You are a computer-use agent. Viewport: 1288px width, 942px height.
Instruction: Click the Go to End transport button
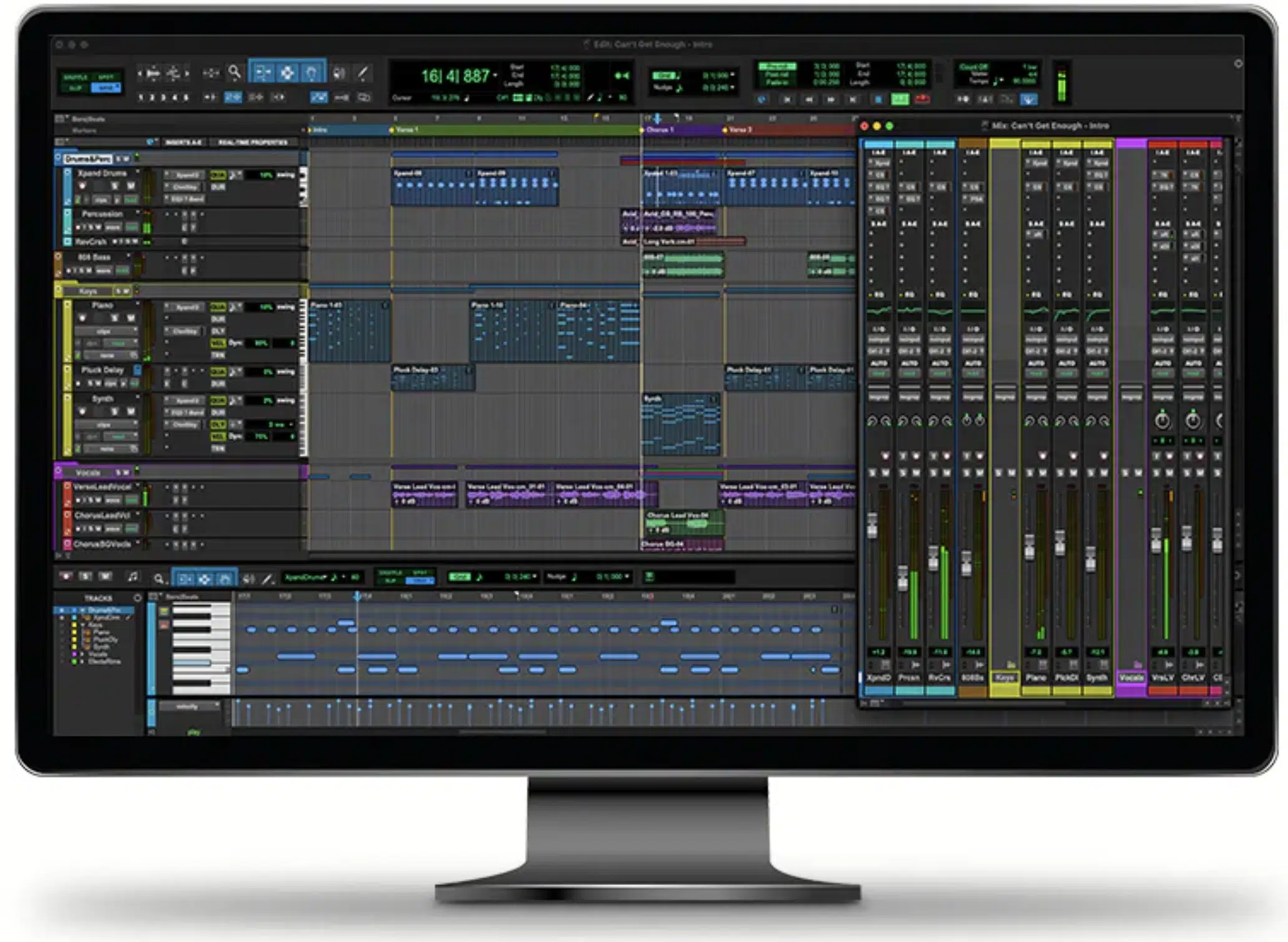(x=853, y=99)
